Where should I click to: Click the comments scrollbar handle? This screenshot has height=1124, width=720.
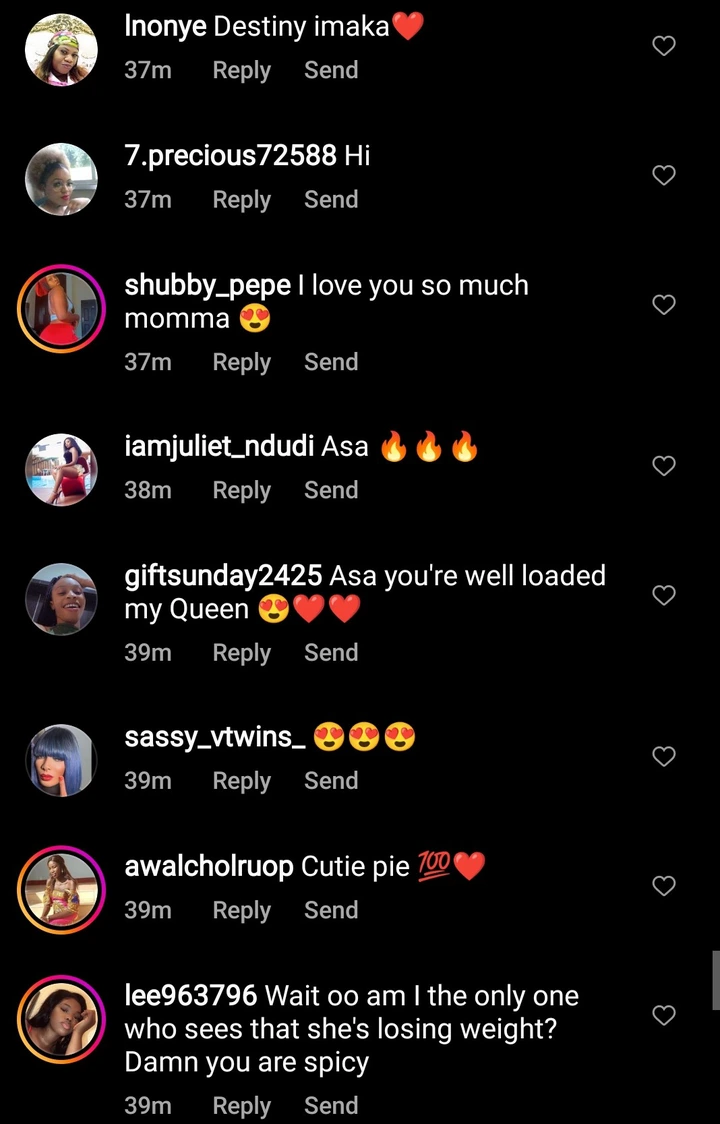tap(716, 981)
